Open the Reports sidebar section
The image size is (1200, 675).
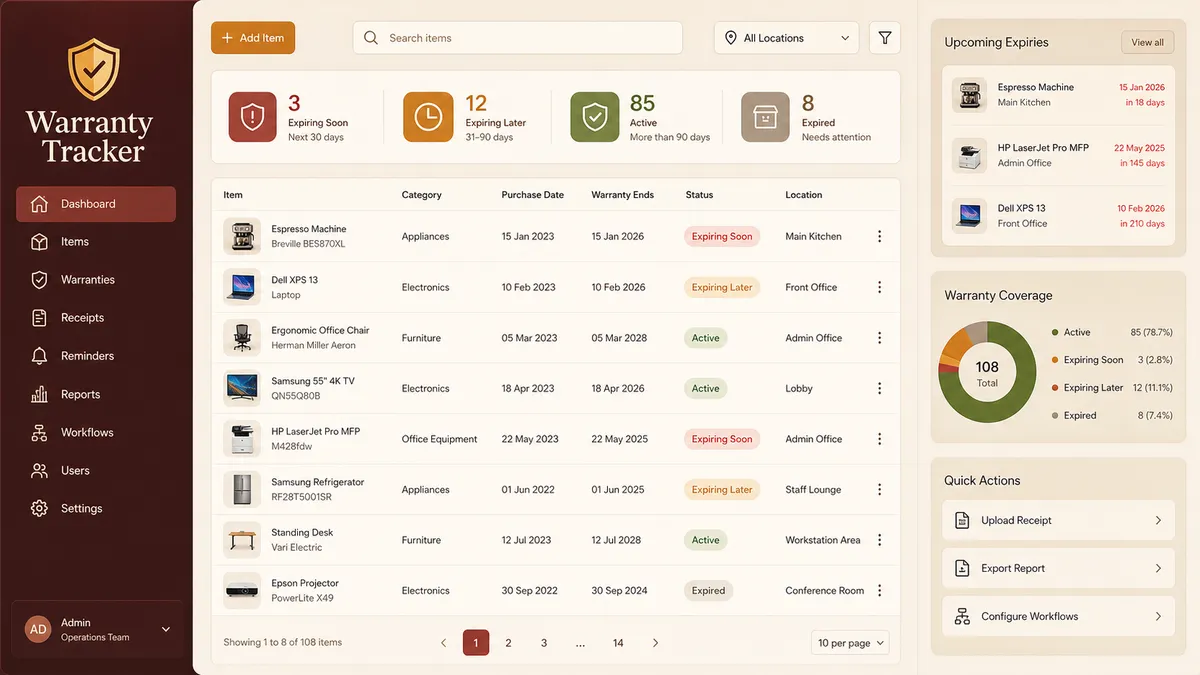96,394
